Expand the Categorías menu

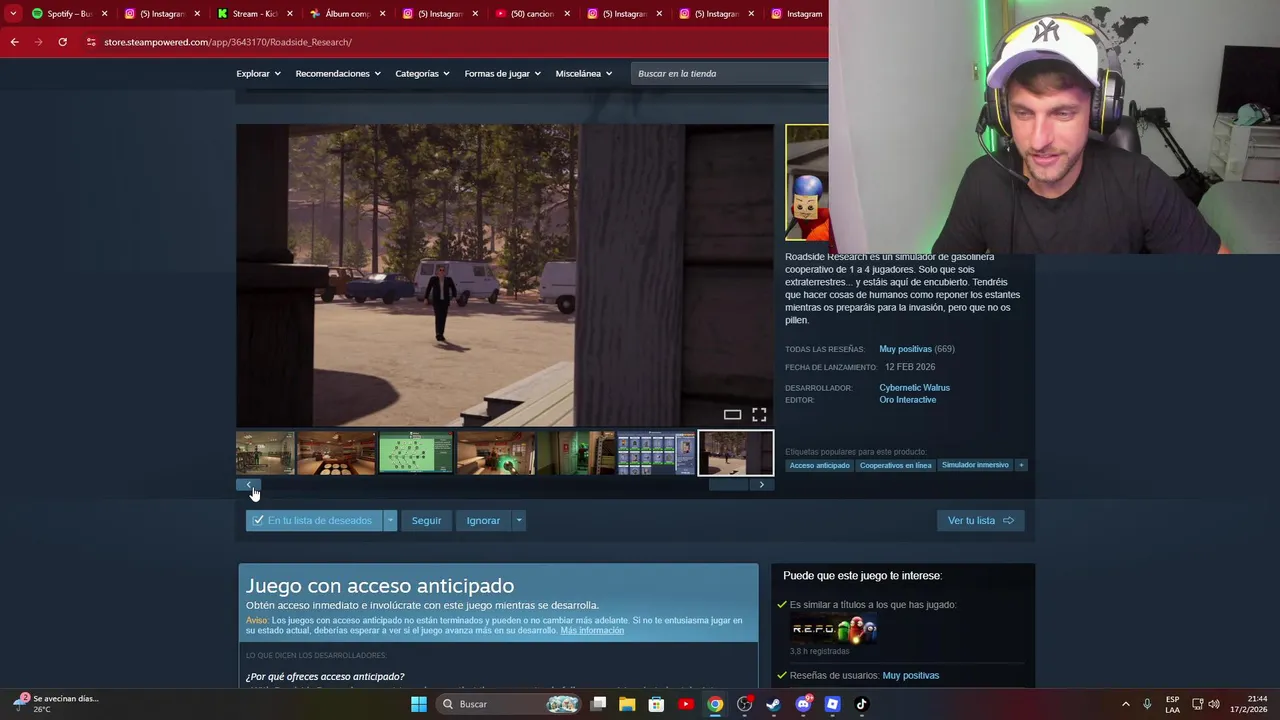point(422,73)
